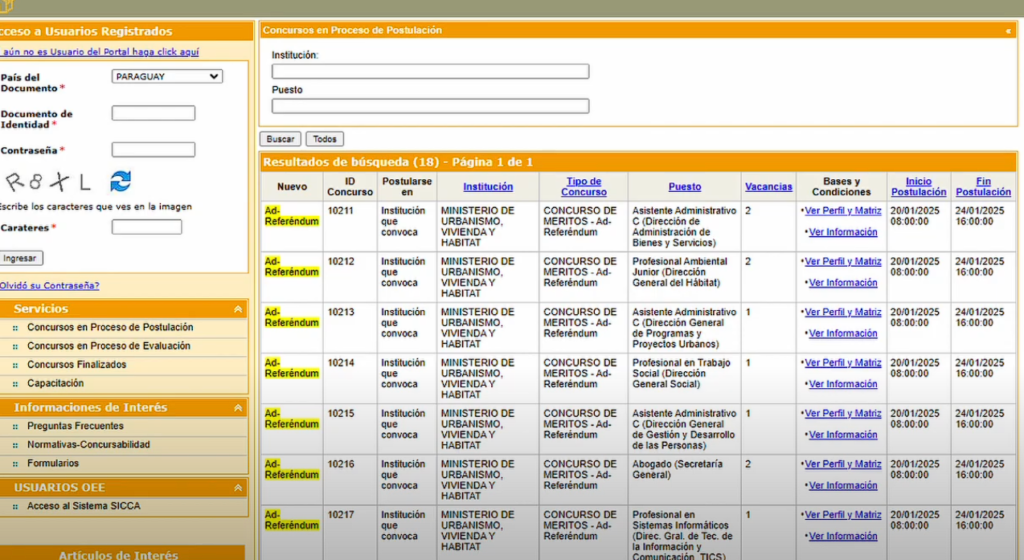The image size is (1024, 560).
Task: Open Ver Perfil y Matriz for concurso 10212
Action: pos(842,262)
